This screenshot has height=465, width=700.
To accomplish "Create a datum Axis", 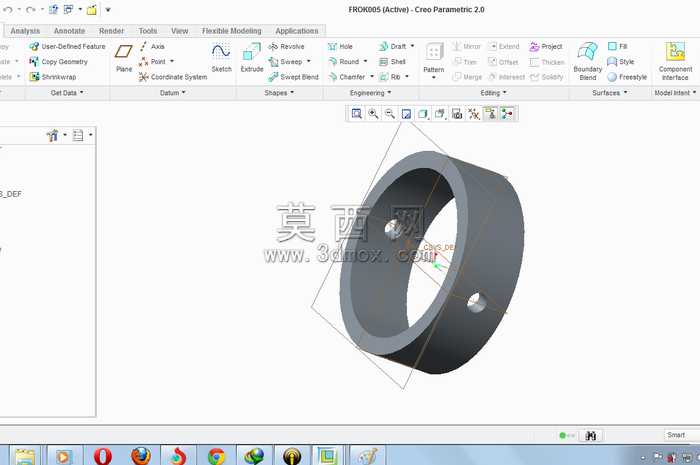I will [152, 46].
